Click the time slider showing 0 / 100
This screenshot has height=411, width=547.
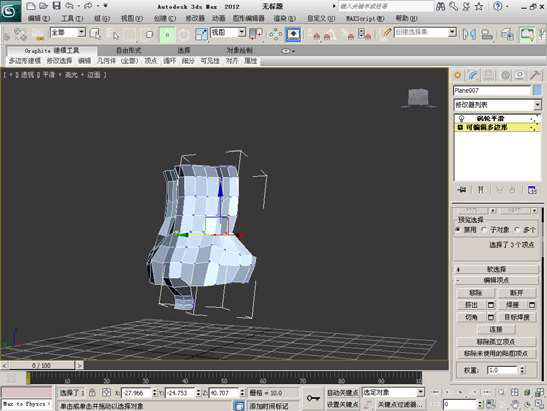41,365
